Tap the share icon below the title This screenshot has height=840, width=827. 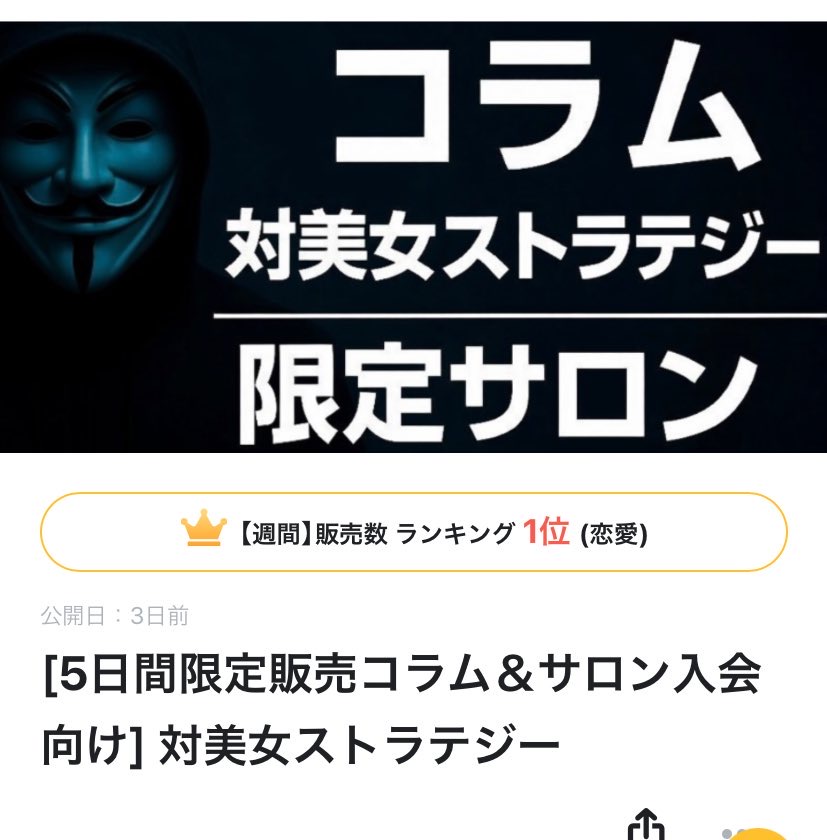click(x=646, y=825)
